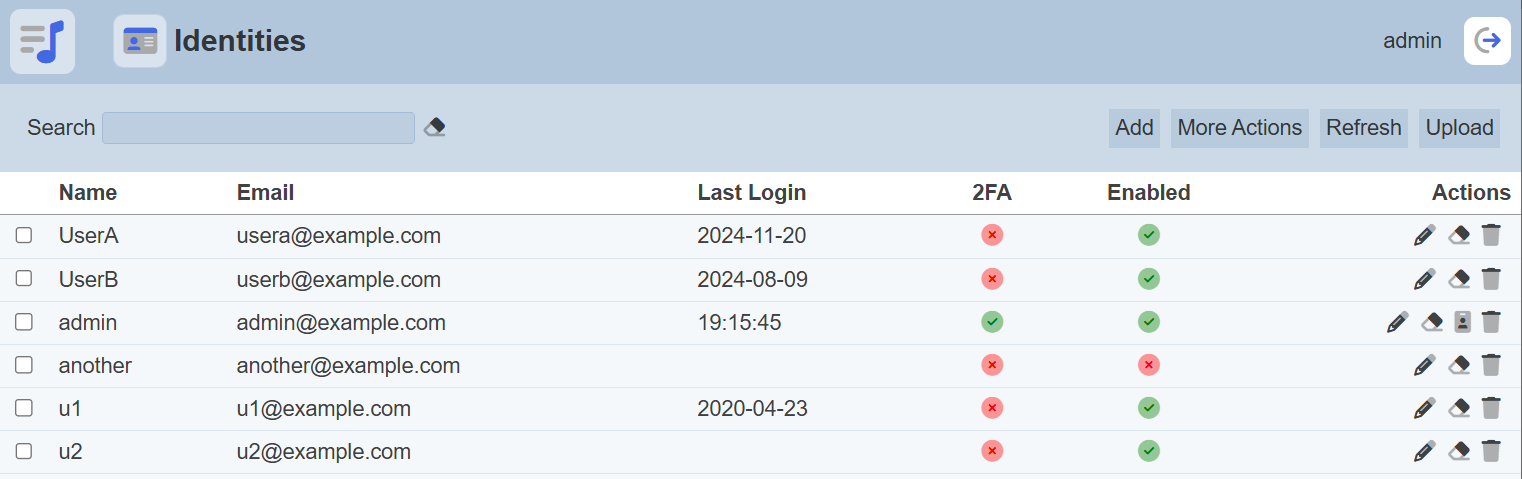1522x479 pixels.
Task: Edit UserA with the pencil icon
Action: point(1424,236)
